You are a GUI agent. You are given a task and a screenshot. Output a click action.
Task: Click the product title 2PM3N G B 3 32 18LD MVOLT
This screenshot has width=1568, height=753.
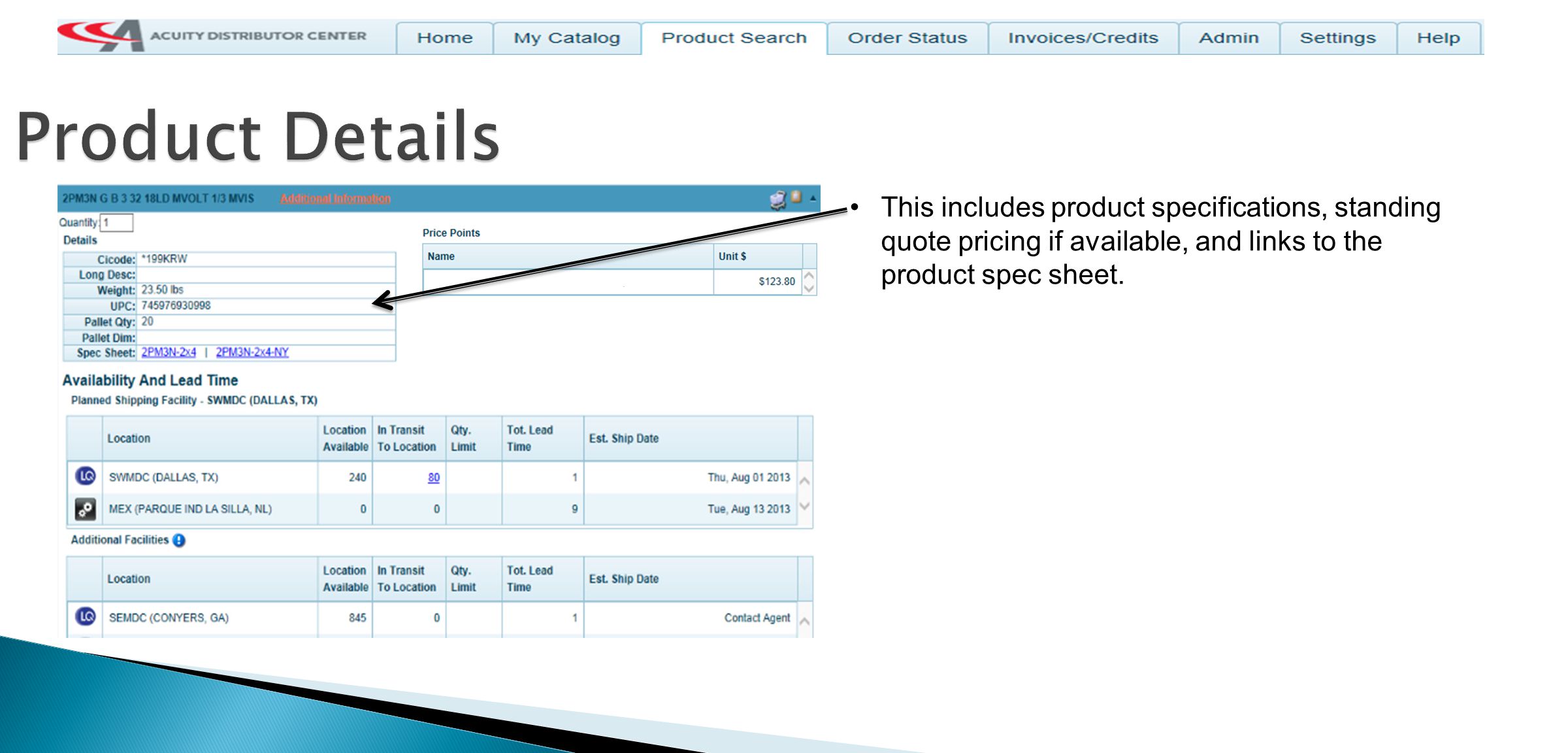158,198
